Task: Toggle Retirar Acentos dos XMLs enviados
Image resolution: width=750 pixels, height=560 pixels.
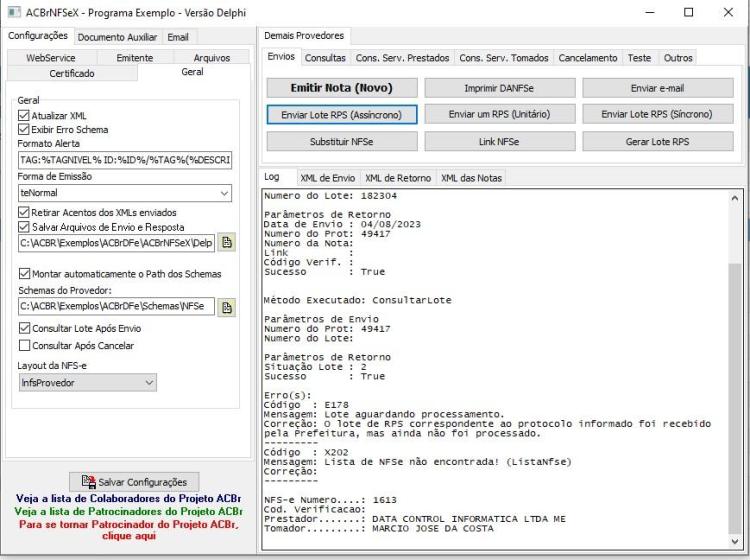Action: (23, 212)
